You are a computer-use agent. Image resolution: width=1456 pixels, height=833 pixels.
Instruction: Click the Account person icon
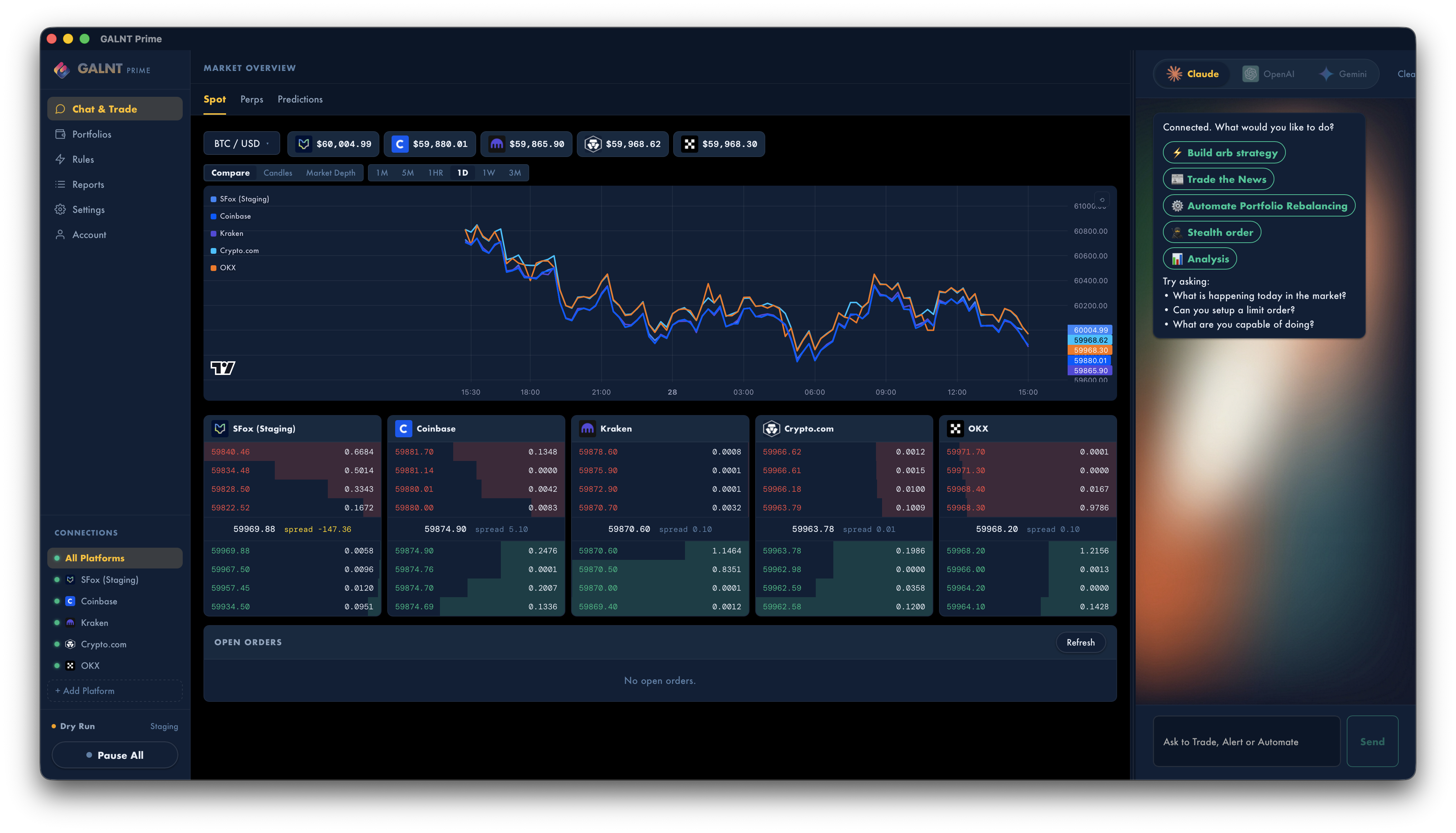coord(60,234)
